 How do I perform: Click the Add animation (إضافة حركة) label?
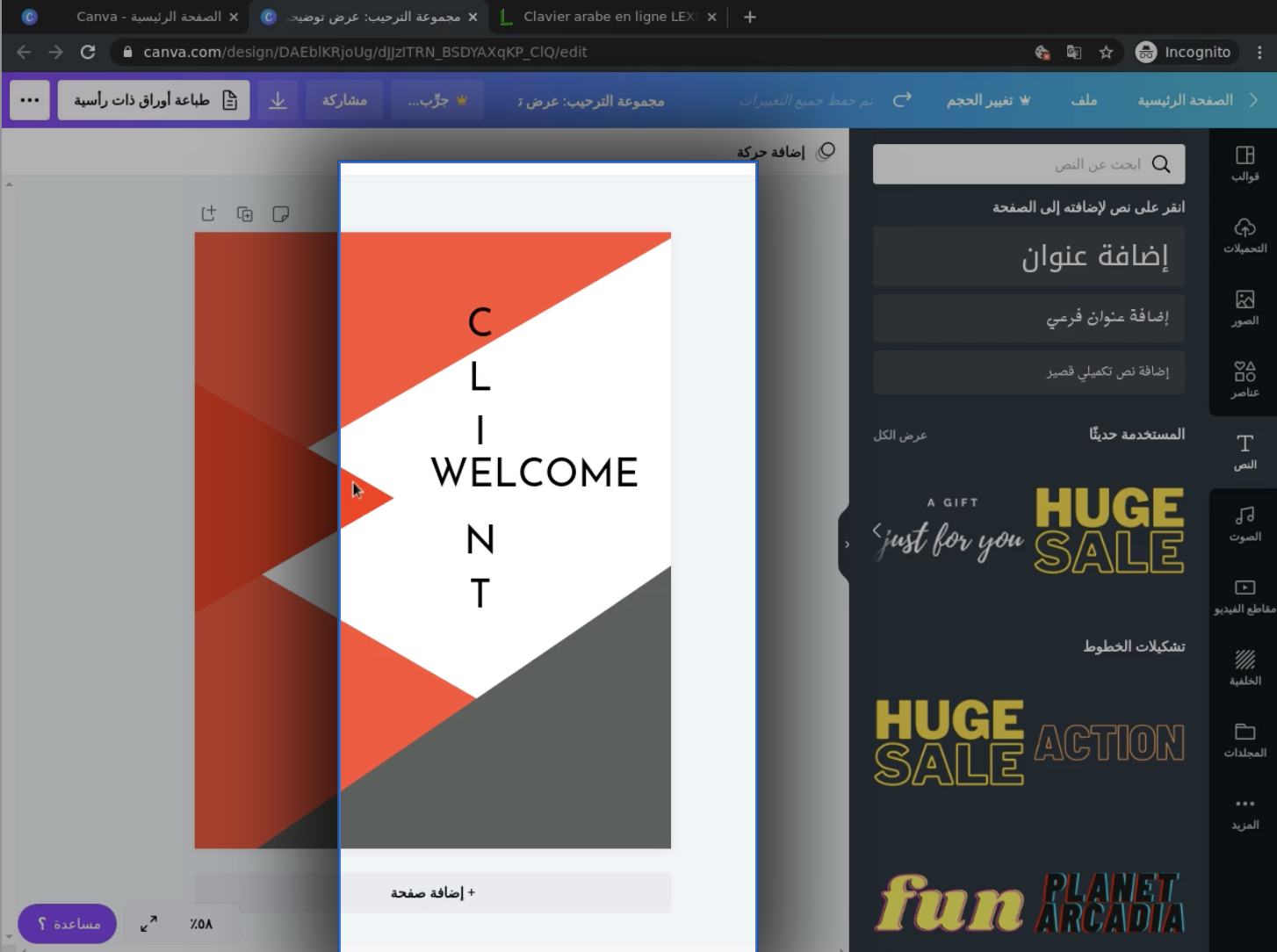770,152
